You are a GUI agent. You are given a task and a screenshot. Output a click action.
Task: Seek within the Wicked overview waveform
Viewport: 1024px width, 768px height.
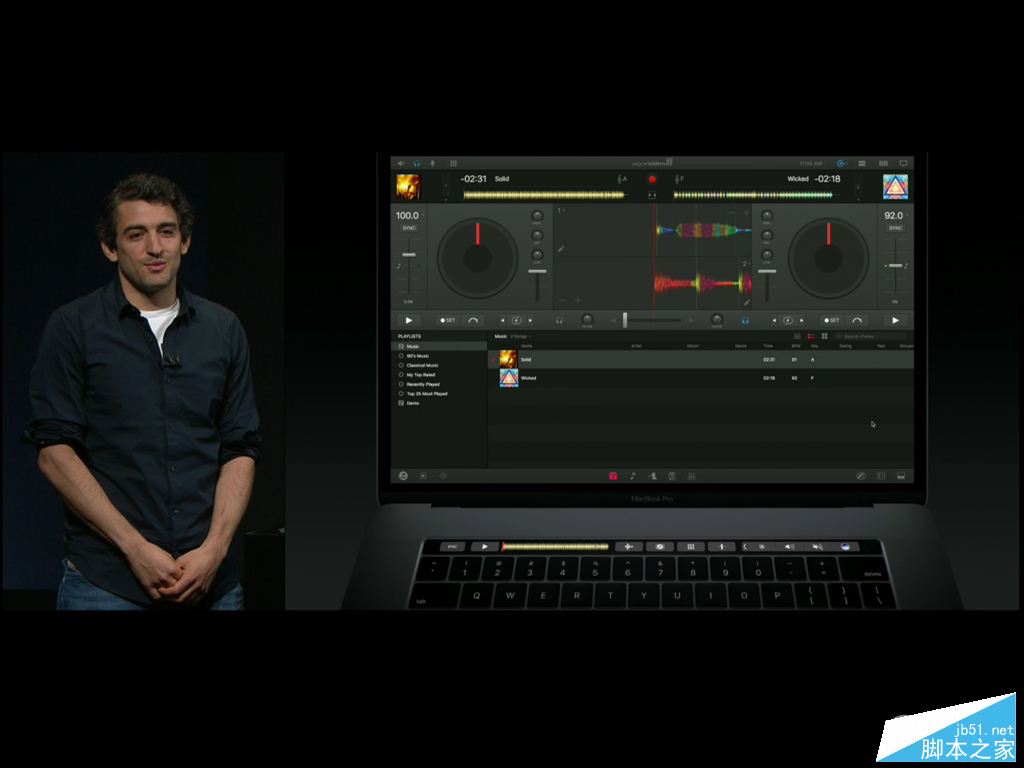point(754,195)
